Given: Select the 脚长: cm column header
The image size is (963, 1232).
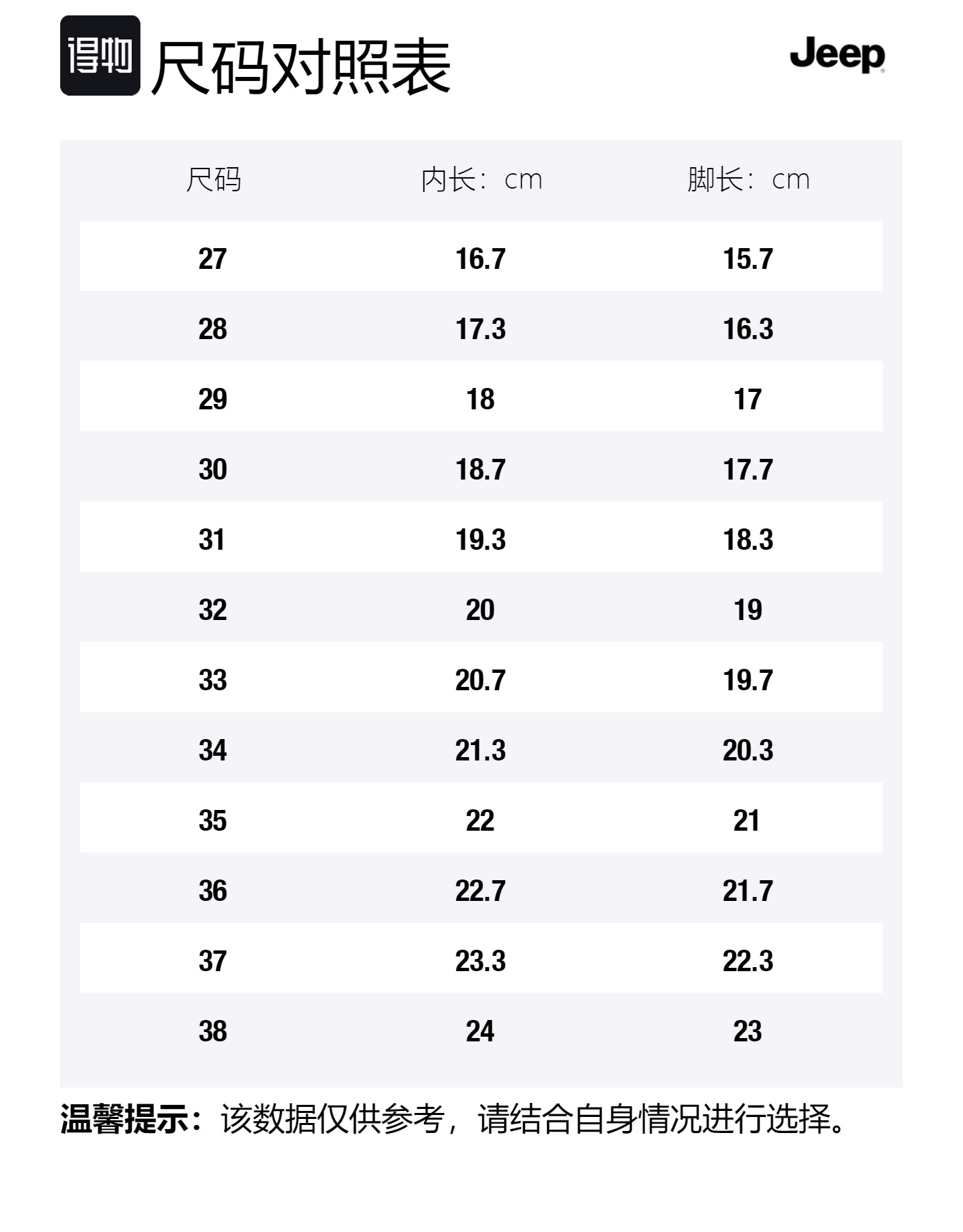Looking at the screenshot, I should (748, 179).
